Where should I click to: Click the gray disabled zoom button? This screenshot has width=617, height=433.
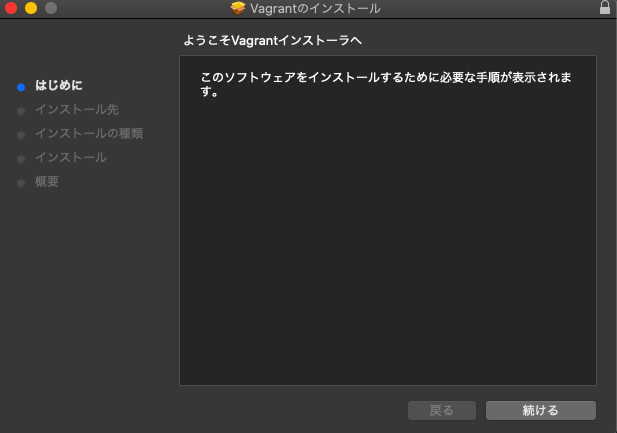(51, 8)
